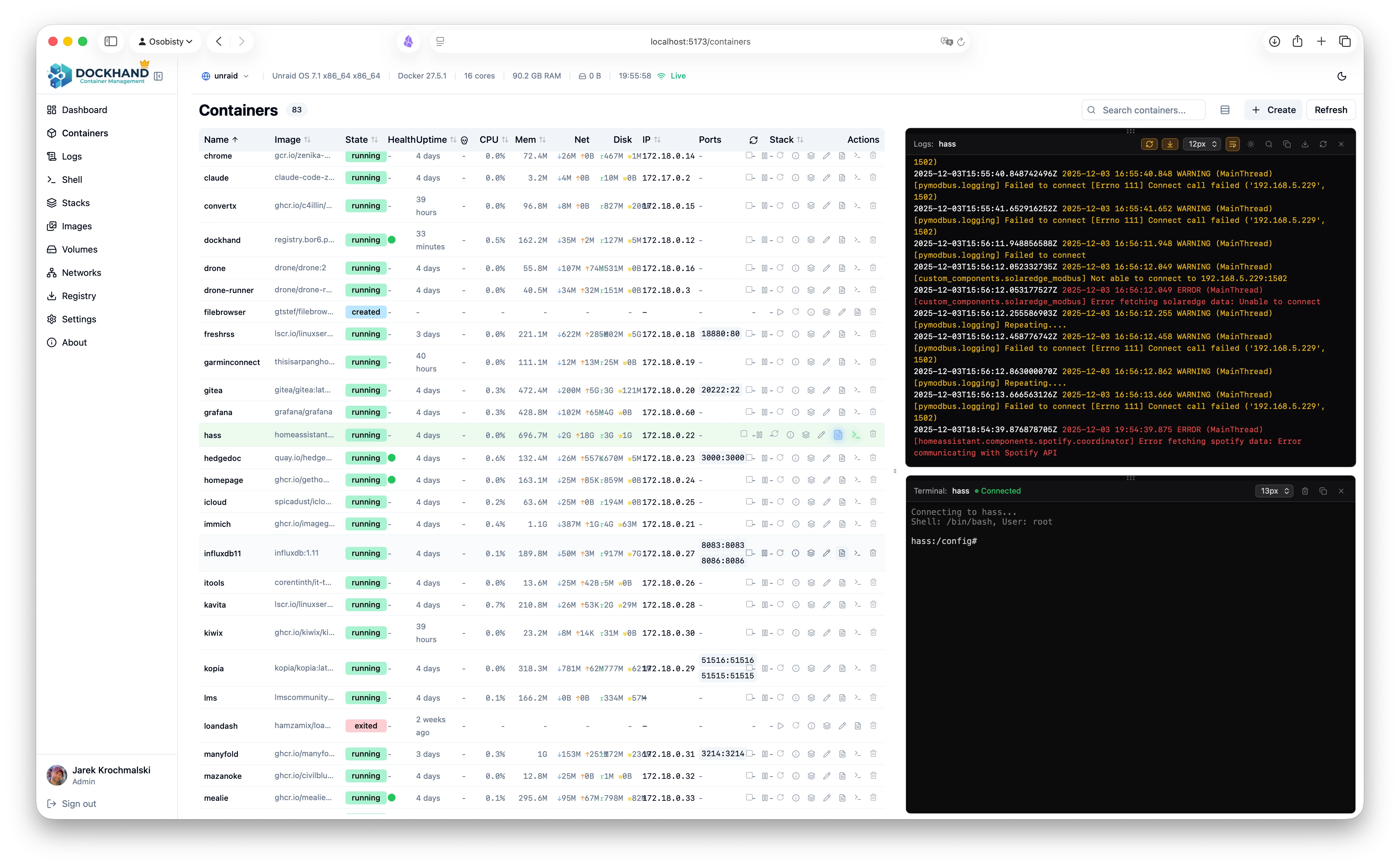Restart the hass container

tap(774, 435)
